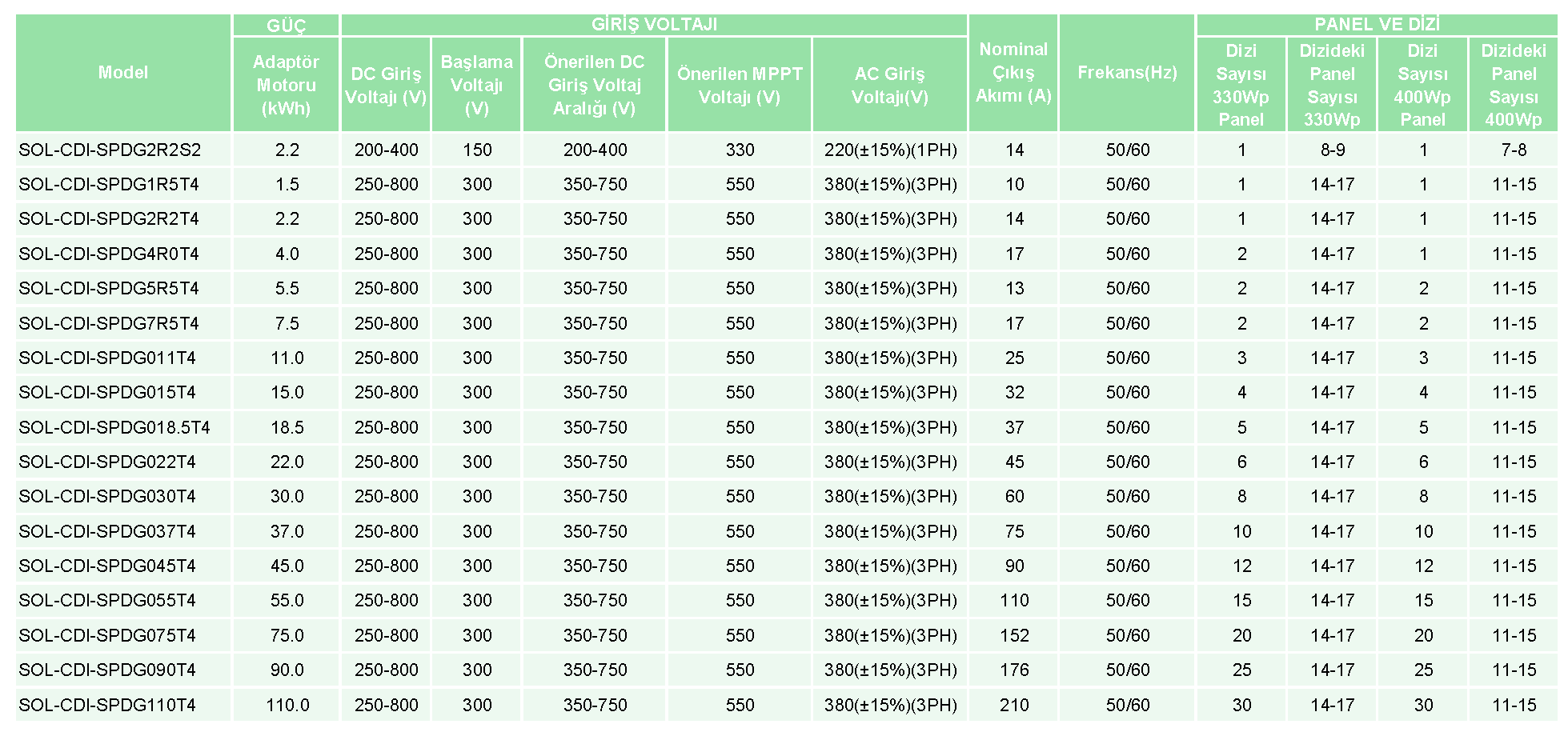Select the GİRİŞ VOLTAJI group header

(x=654, y=25)
